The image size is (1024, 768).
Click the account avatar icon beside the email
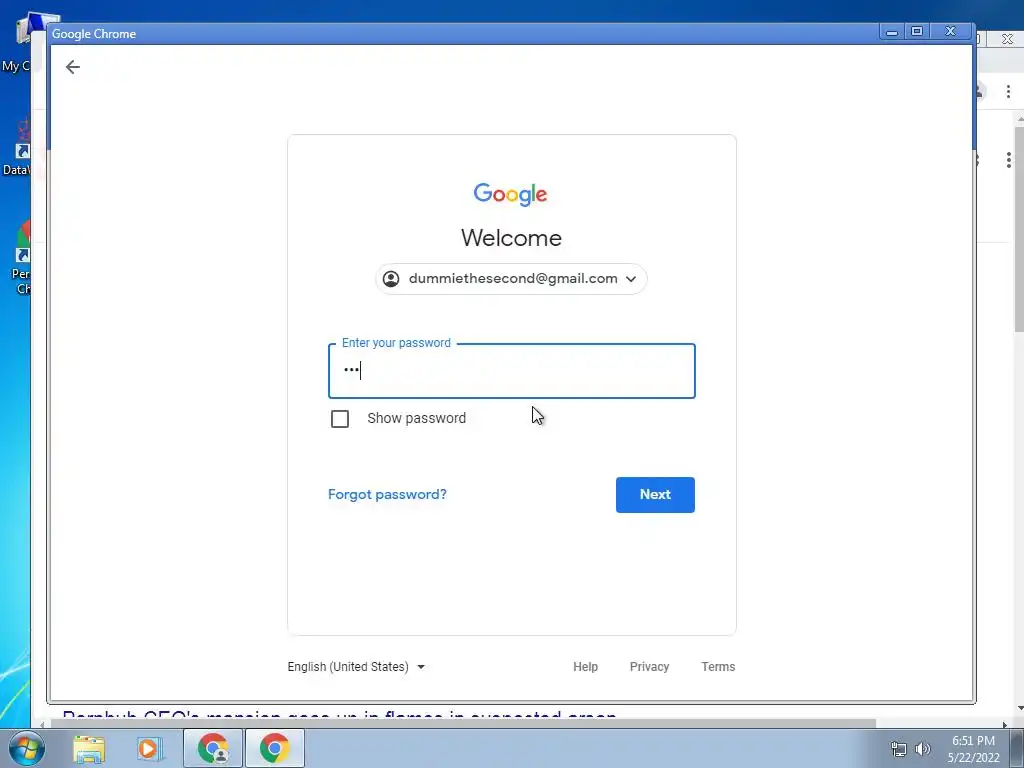tap(391, 279)
